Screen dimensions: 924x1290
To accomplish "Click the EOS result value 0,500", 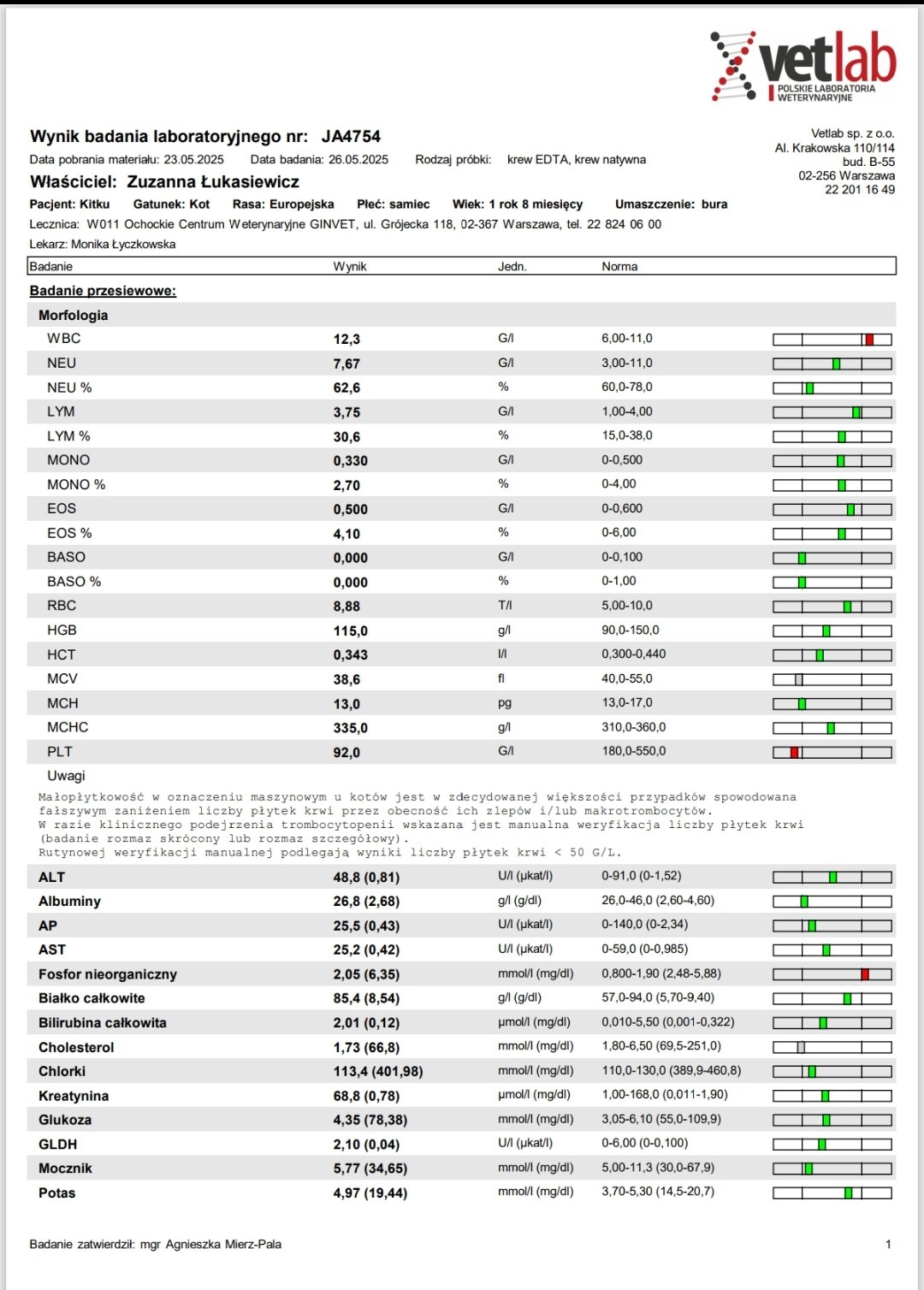I will (351, 510).
